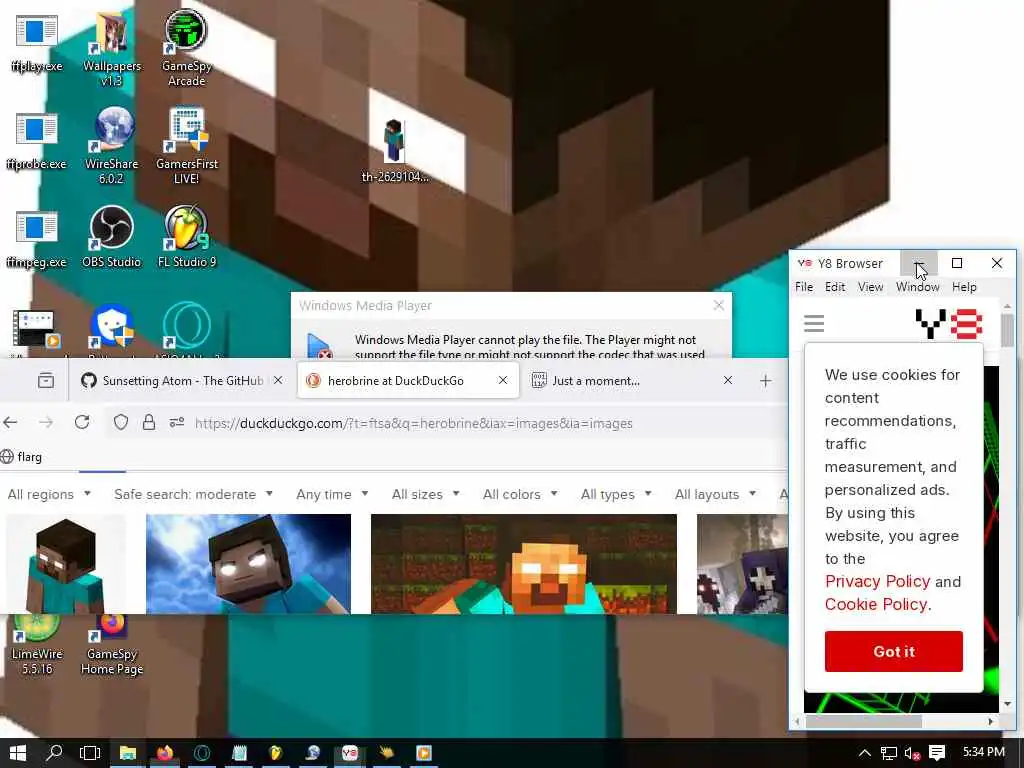This screenshot has height=768, width=1024.
Task: Launch the OBS Studio desktop shortcut
Action: tap(112, 237)
